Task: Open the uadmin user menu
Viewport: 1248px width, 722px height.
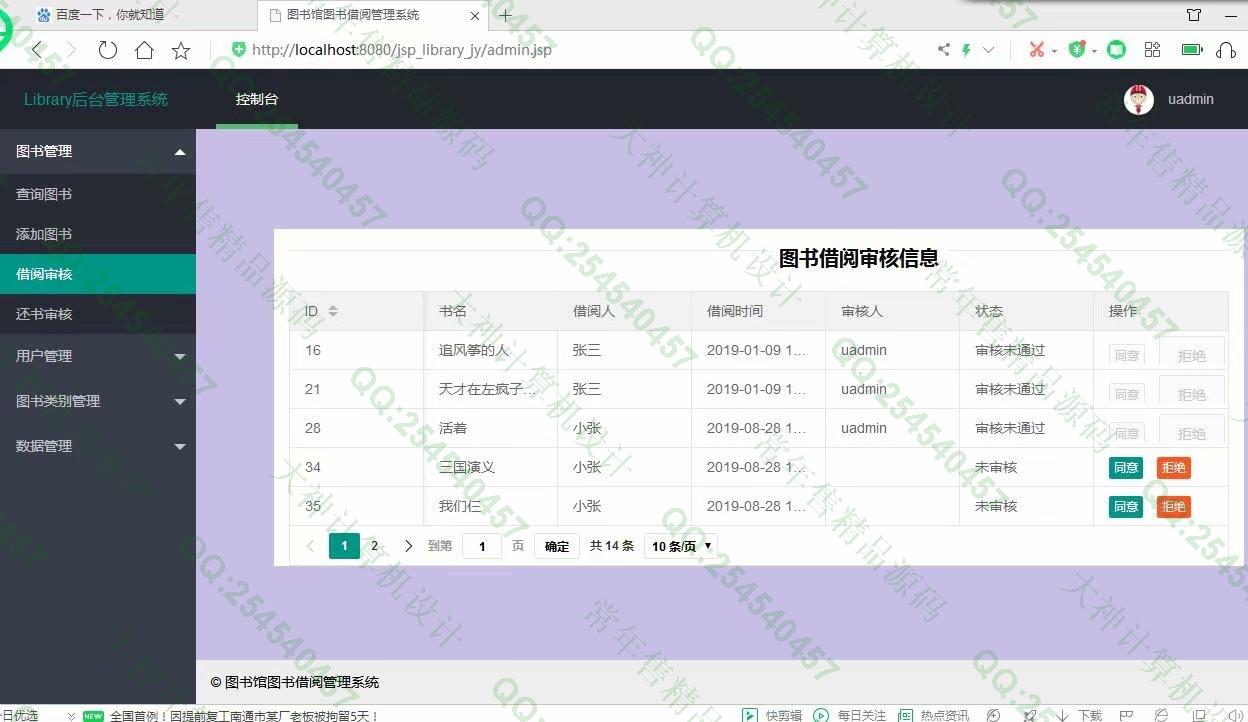Action: pyautogui.click(x=1191, y=99)
